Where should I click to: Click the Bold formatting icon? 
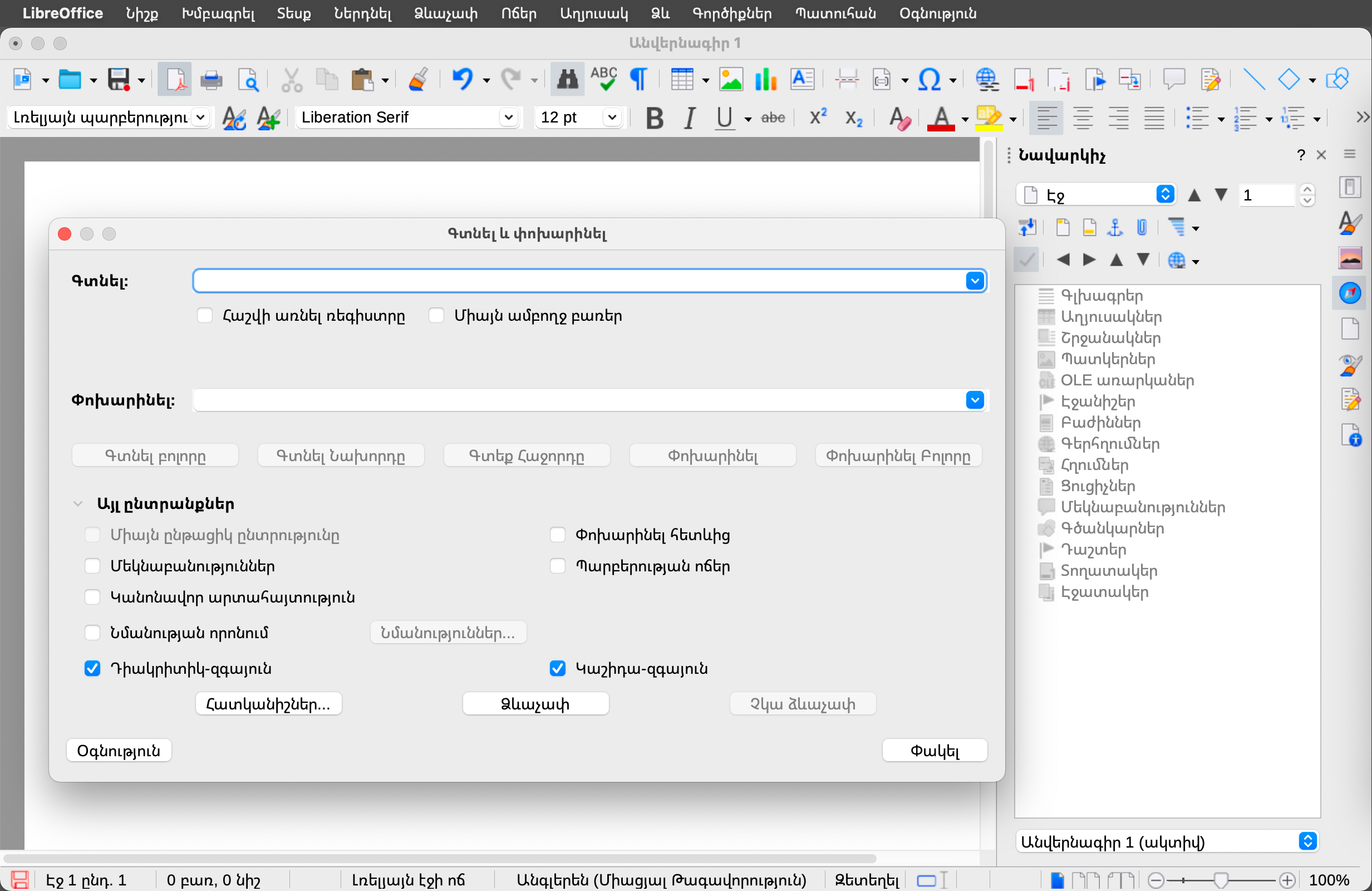click(x=655, y=118)
